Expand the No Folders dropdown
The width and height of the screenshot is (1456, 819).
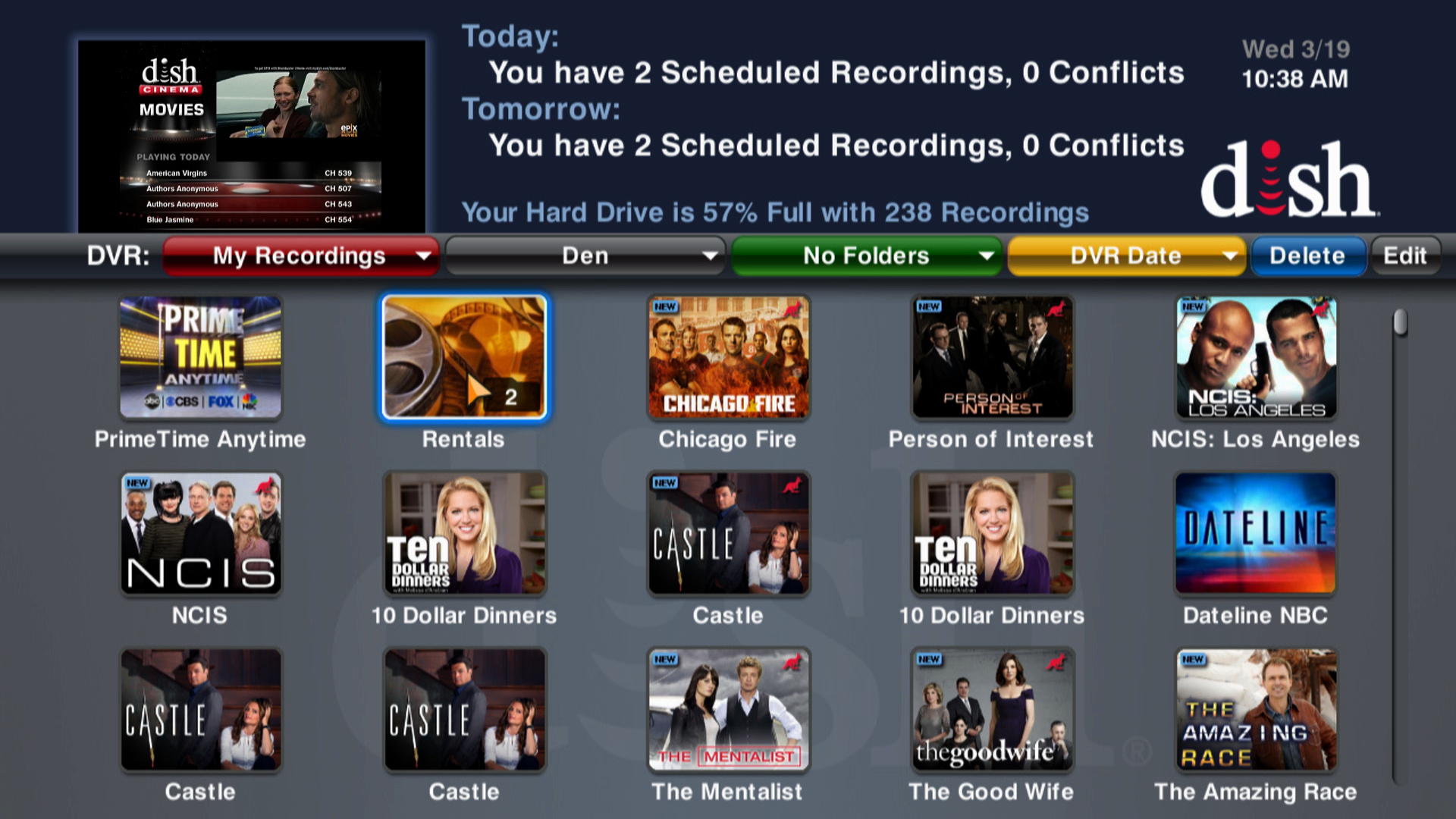point(866,256)
